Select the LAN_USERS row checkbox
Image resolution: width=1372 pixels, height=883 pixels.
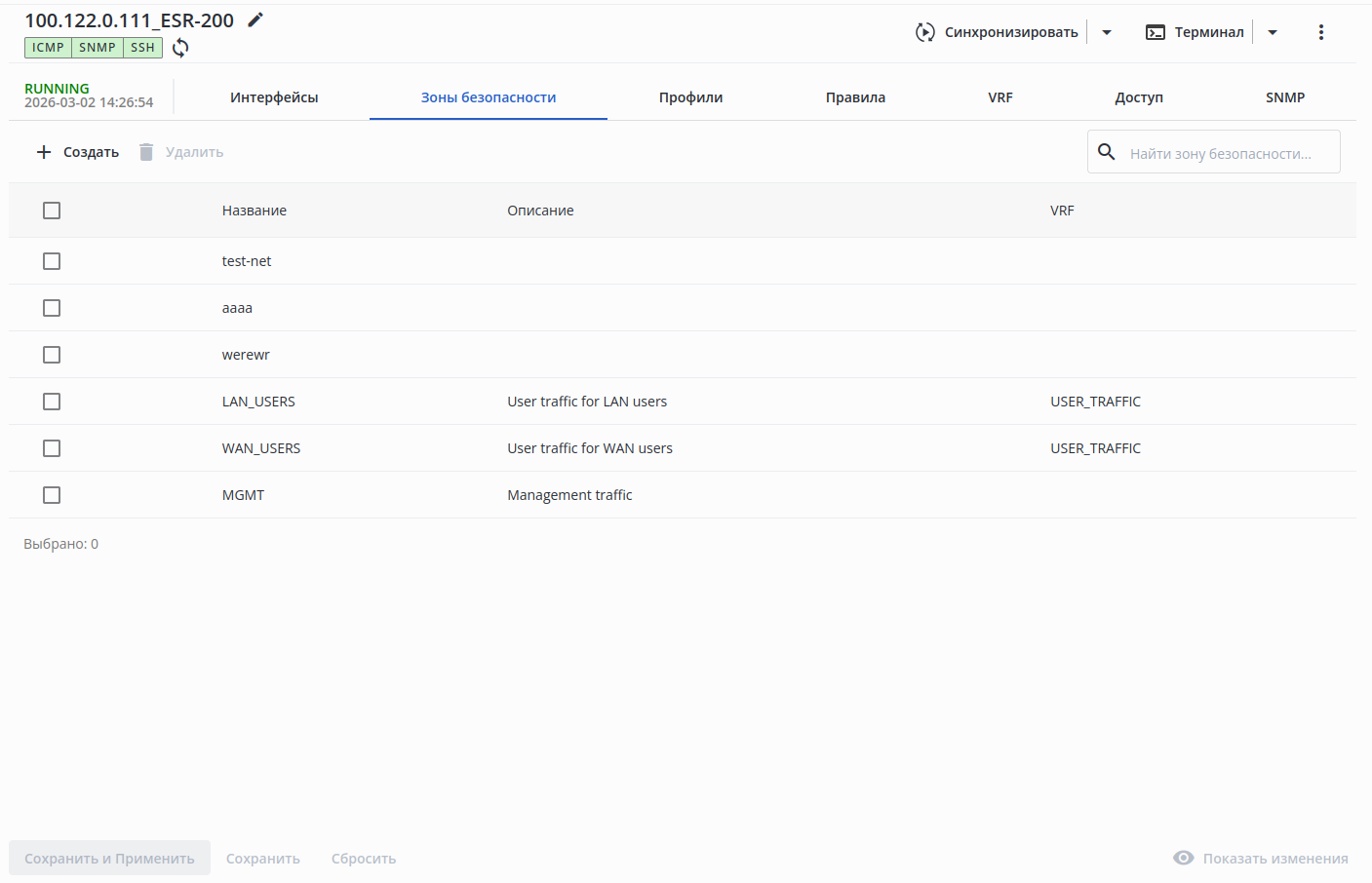[52, 402]
